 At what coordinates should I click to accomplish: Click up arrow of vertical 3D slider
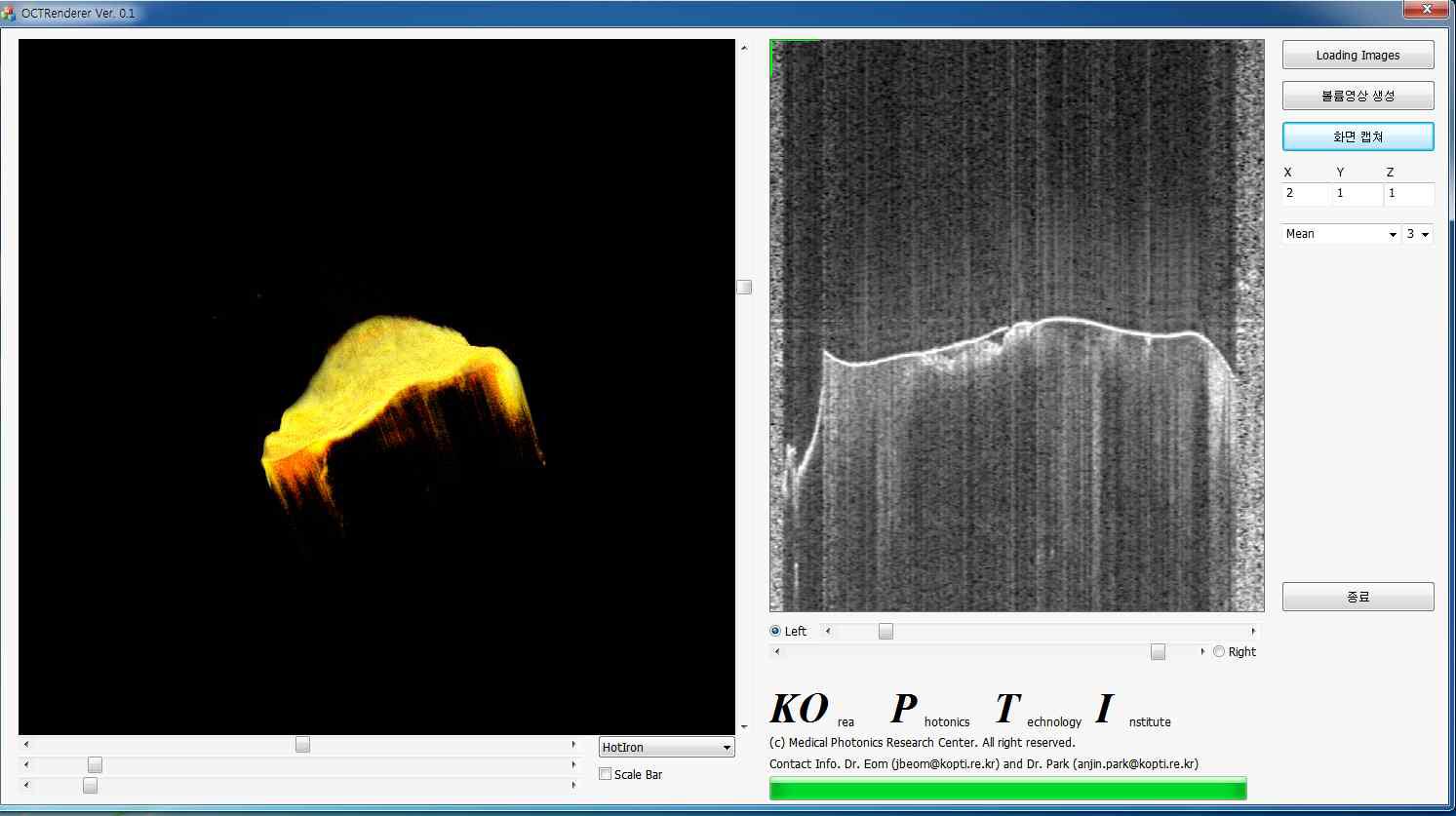tap(744, 47)
